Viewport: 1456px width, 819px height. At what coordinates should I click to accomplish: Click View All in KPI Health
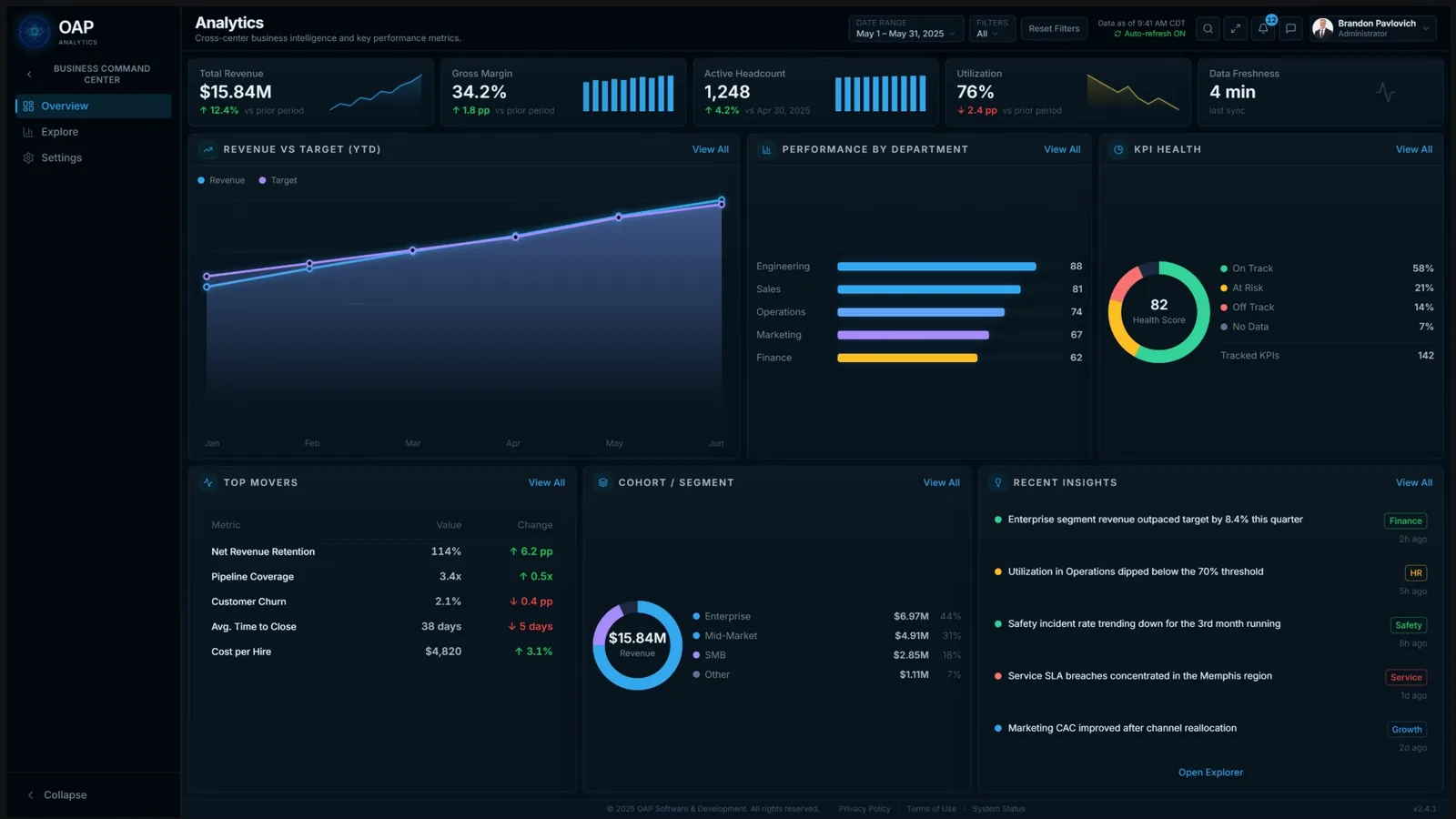tap(1414, 150)
